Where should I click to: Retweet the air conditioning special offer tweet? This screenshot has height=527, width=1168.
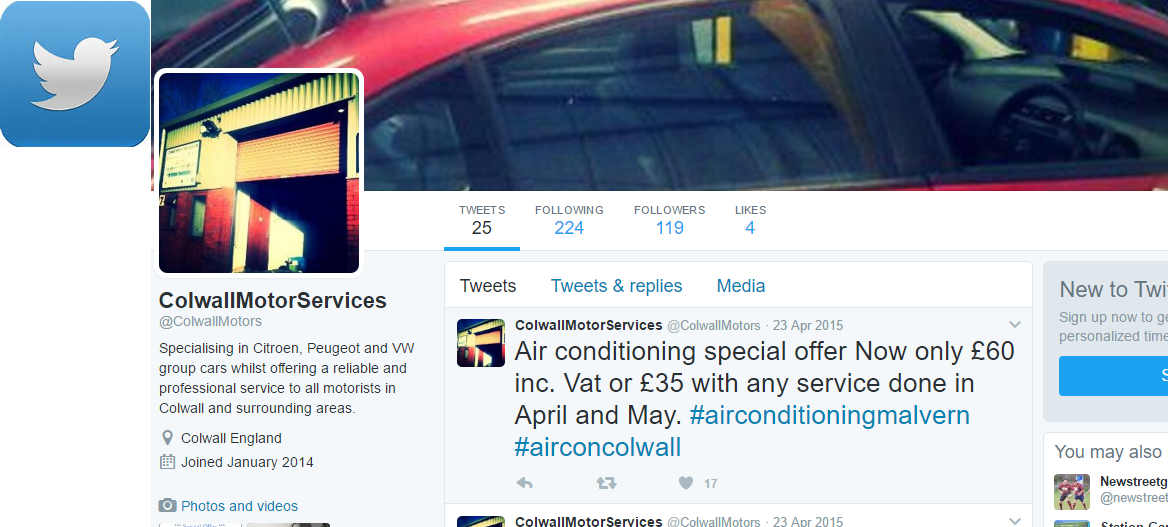tap(606, 483)
